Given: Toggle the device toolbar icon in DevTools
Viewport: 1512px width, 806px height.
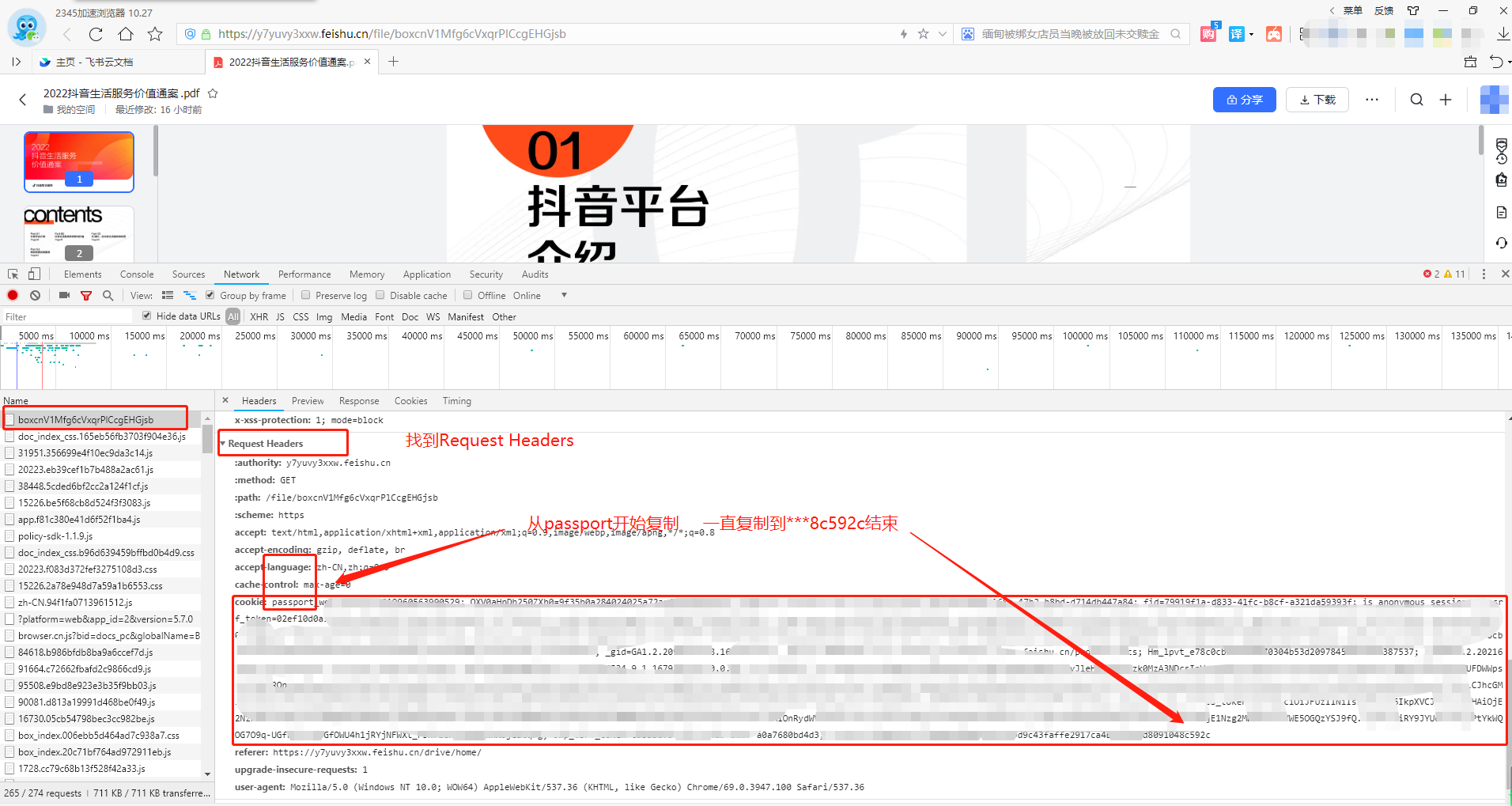Looking at the screenshot, I should click(34, 274).
